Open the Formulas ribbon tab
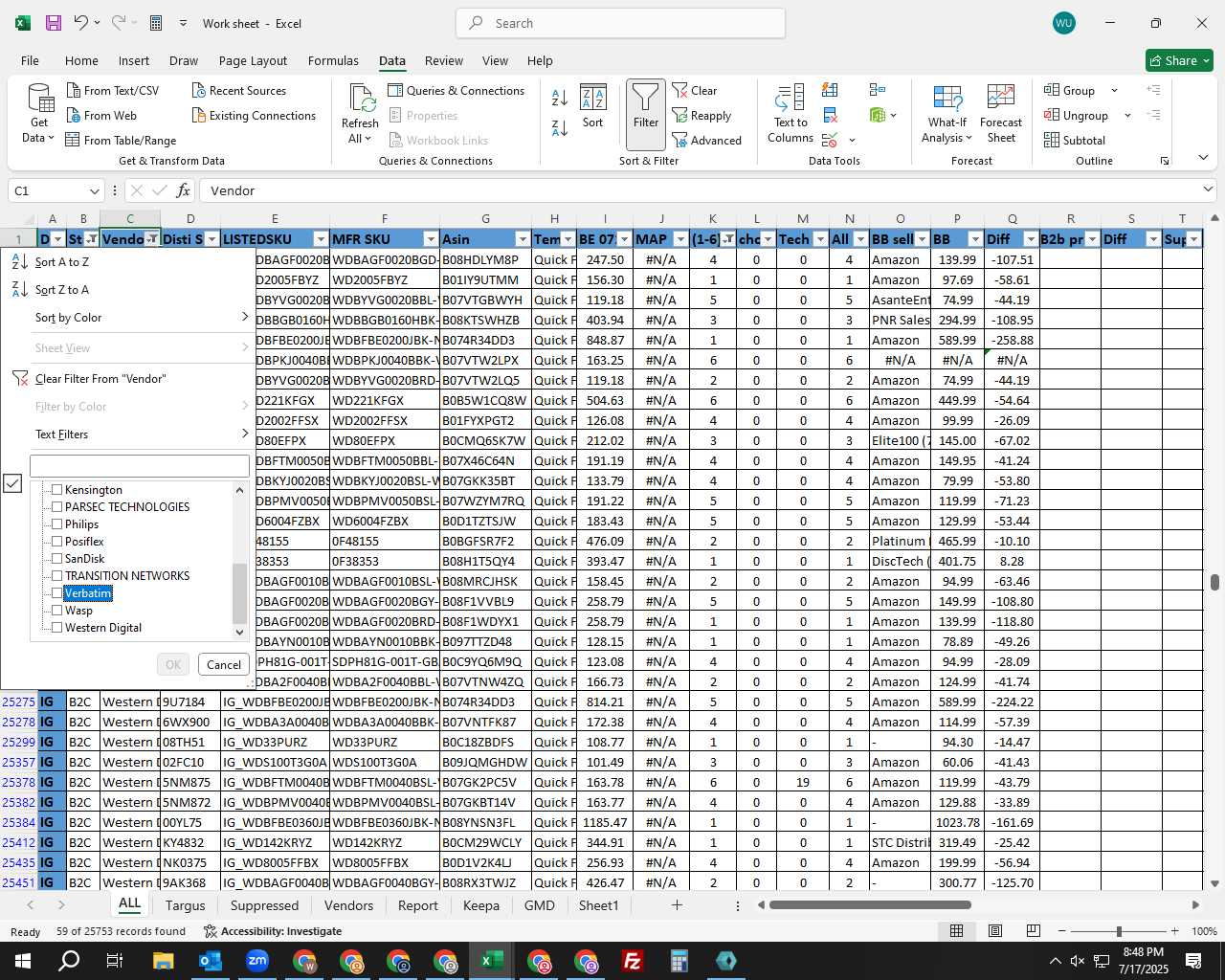Viewport: 1225px width, 980px height. tap(333, 60)
